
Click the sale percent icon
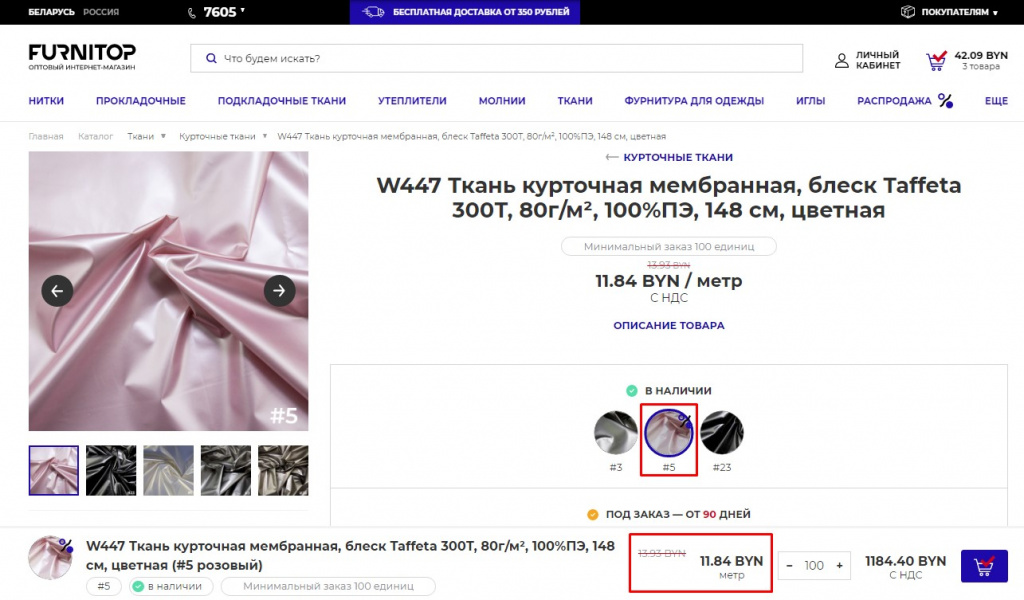pyautogui.click(x=945, y=100)
